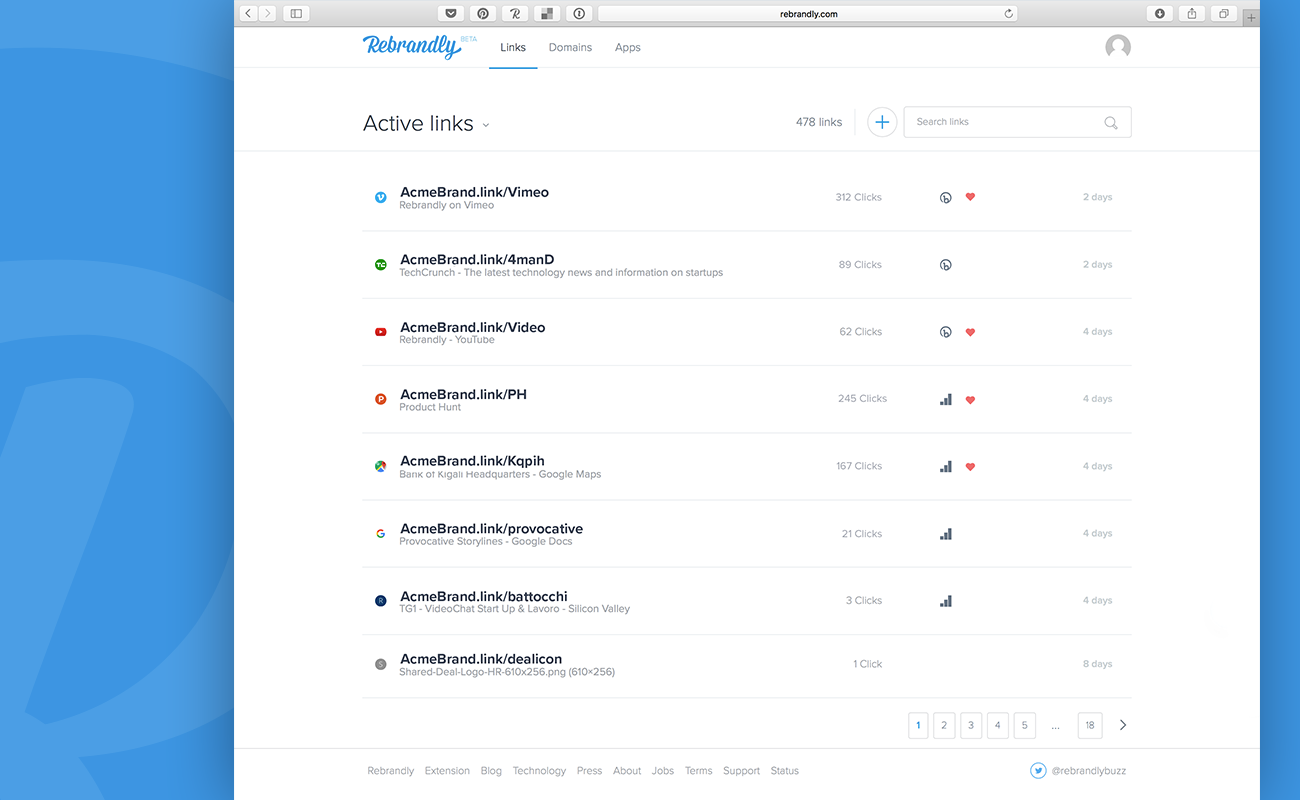This screenshot has width=1300, height=800.
Task: Click the search magnifier icon
Action: [x=1111, y=123]
